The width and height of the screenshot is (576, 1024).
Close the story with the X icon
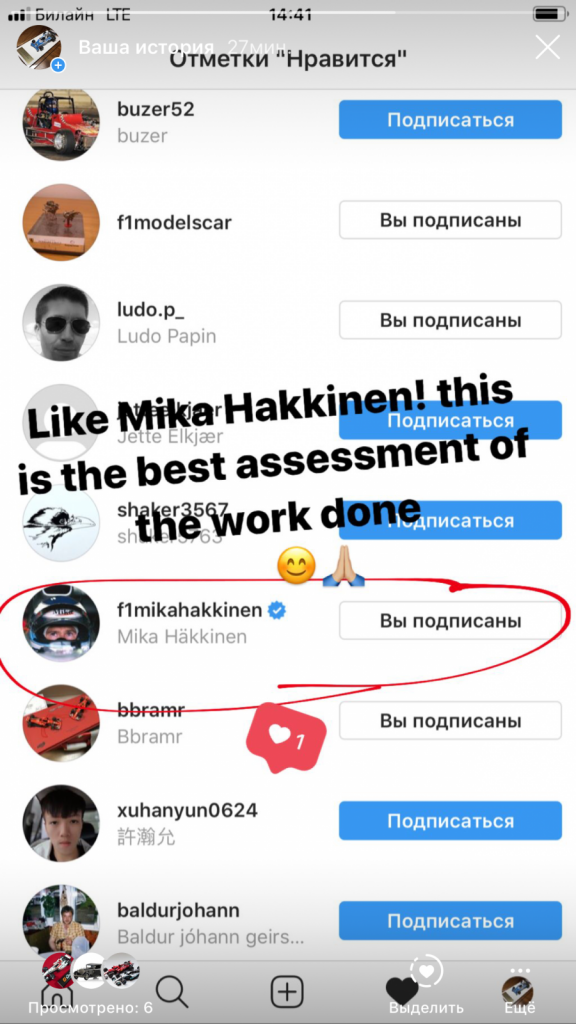click(547, 47)
